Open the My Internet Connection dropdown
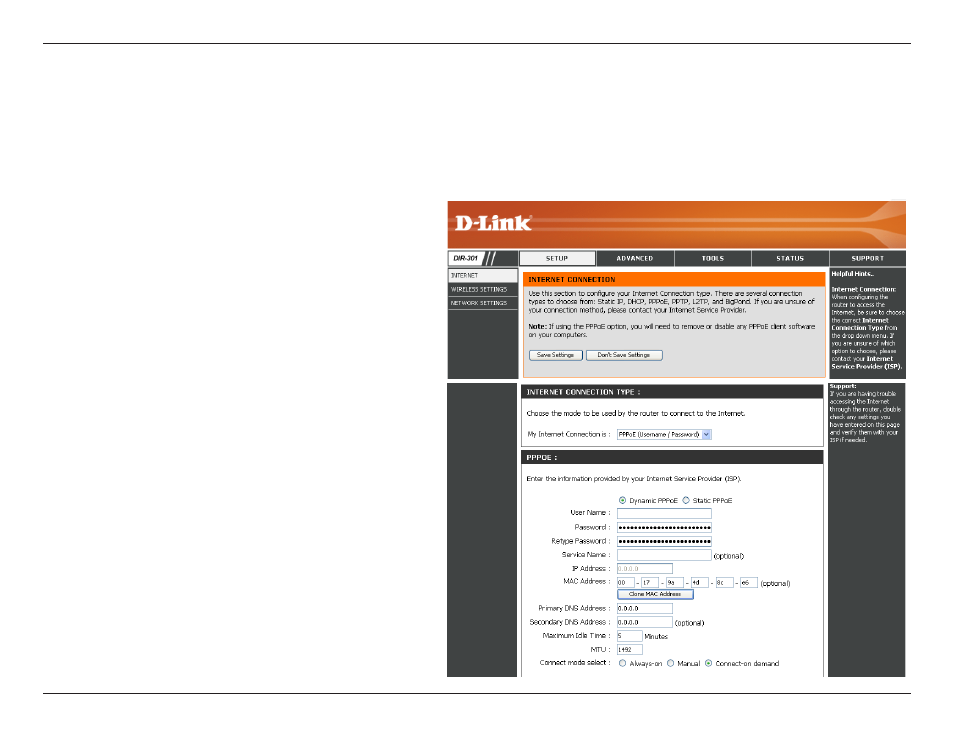 click(x=664, y=435)
